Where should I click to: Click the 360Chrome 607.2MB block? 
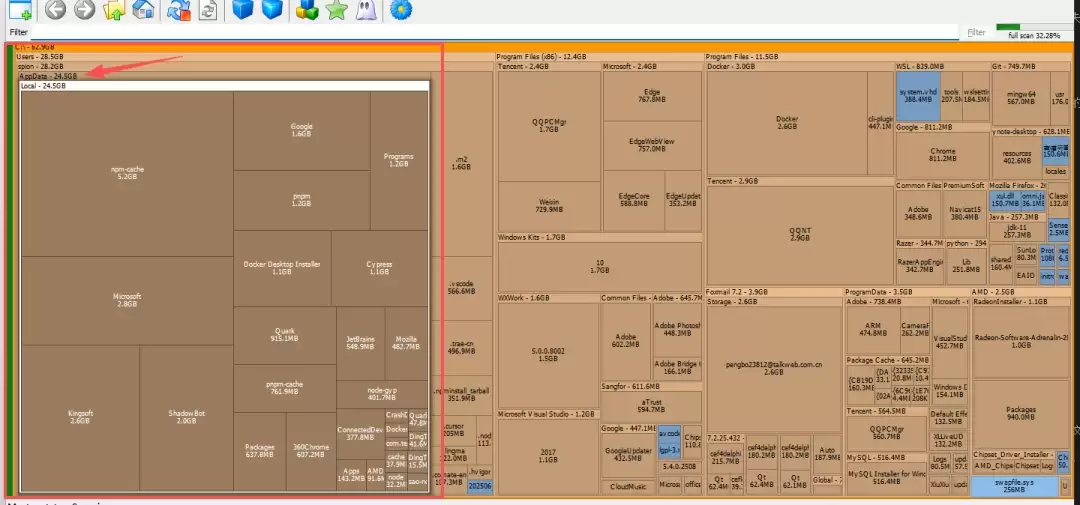(x=311, y=451)
